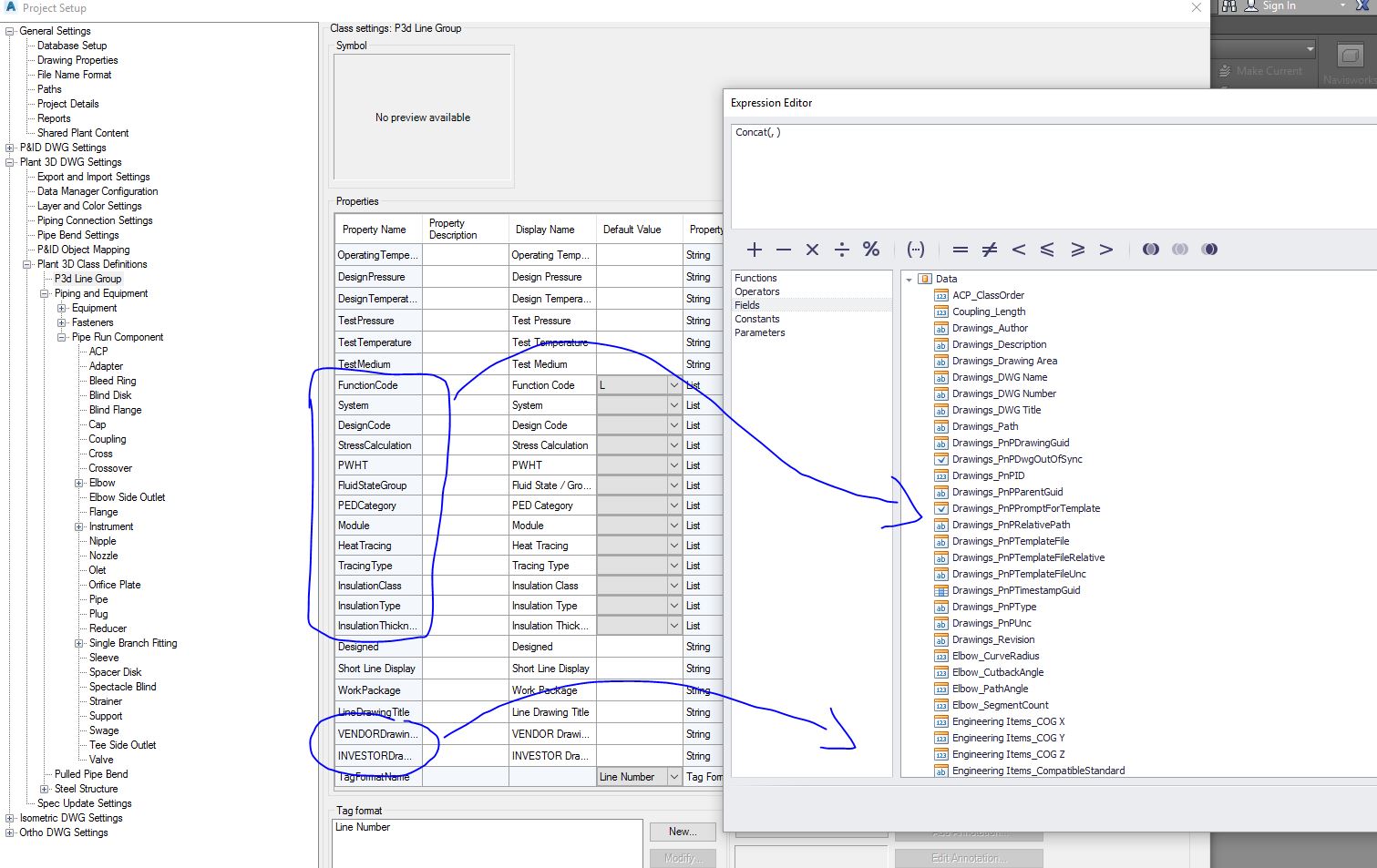Add parentheses using the brackets icon
This screenshot has height=868, width=1377.
pos(916,250)
